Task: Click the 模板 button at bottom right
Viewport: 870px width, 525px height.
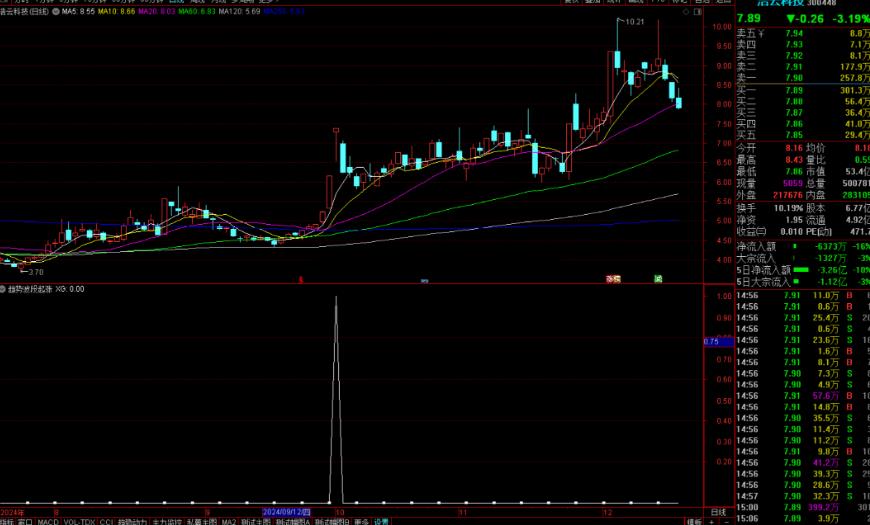Action: tap(694, 522)
